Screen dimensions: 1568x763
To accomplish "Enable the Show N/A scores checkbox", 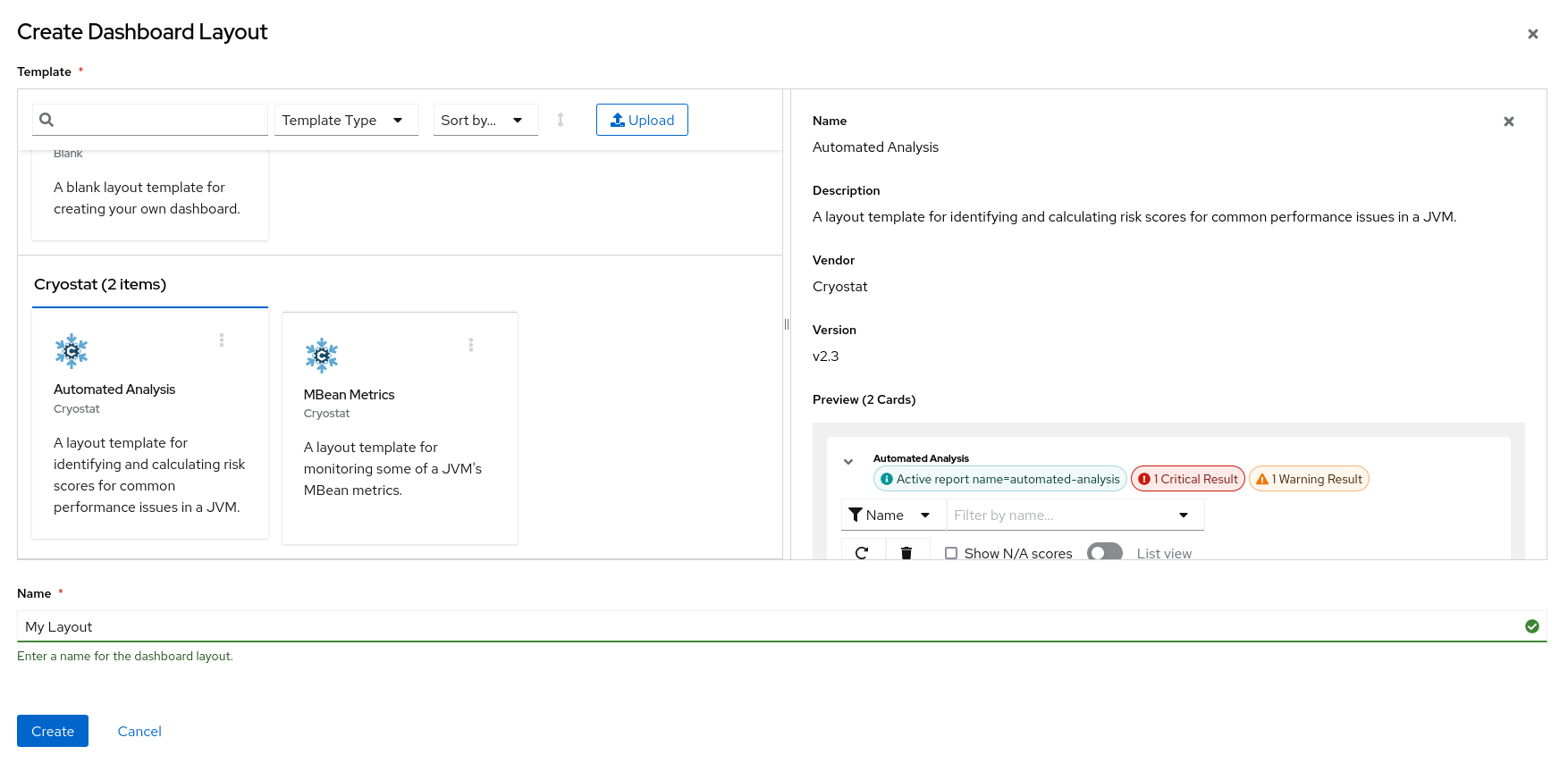I will [x=951, y=553].
